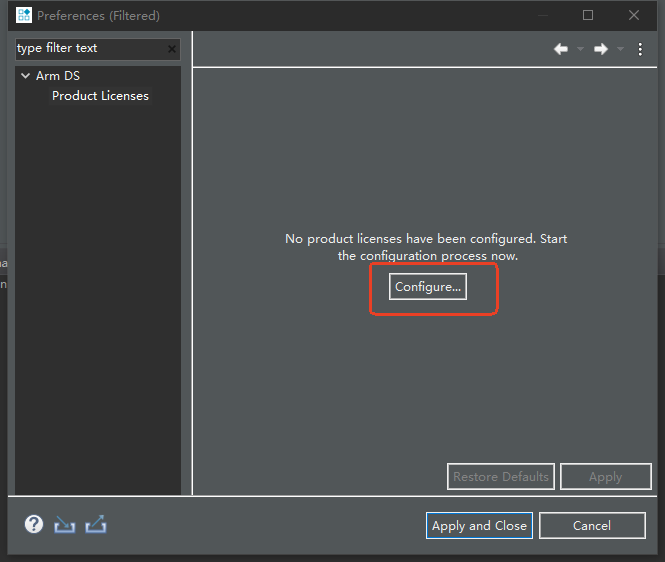Collapse the Arm DS tree node
The width and height of the screenshot is (665, 562).
coord(25,76)
